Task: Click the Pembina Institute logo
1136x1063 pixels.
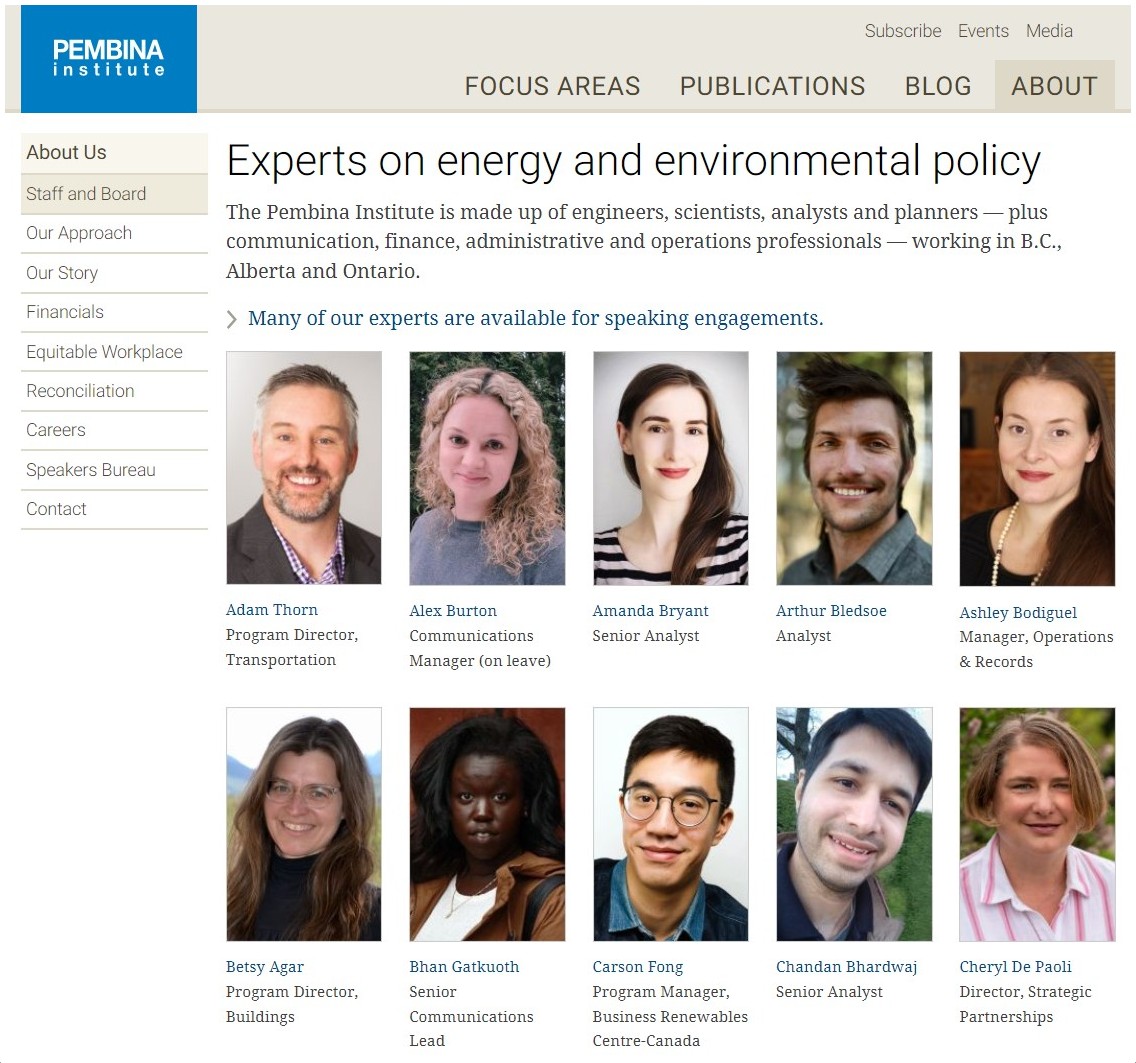Action: tap(108, 59)
